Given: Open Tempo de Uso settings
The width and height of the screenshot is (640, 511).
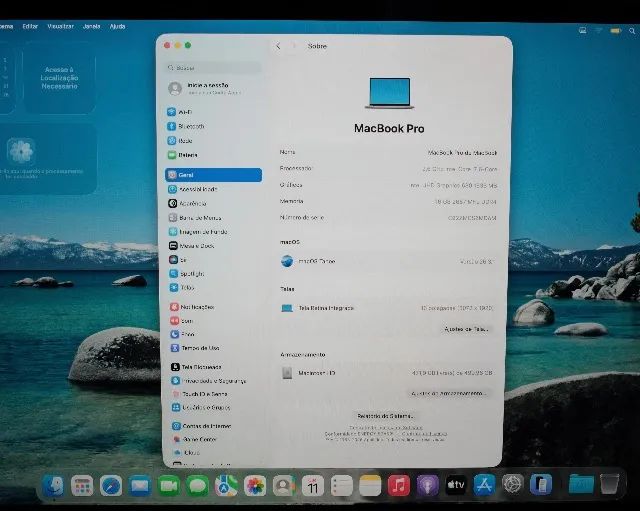Looking at the screenshot, I should click(195, 348).
